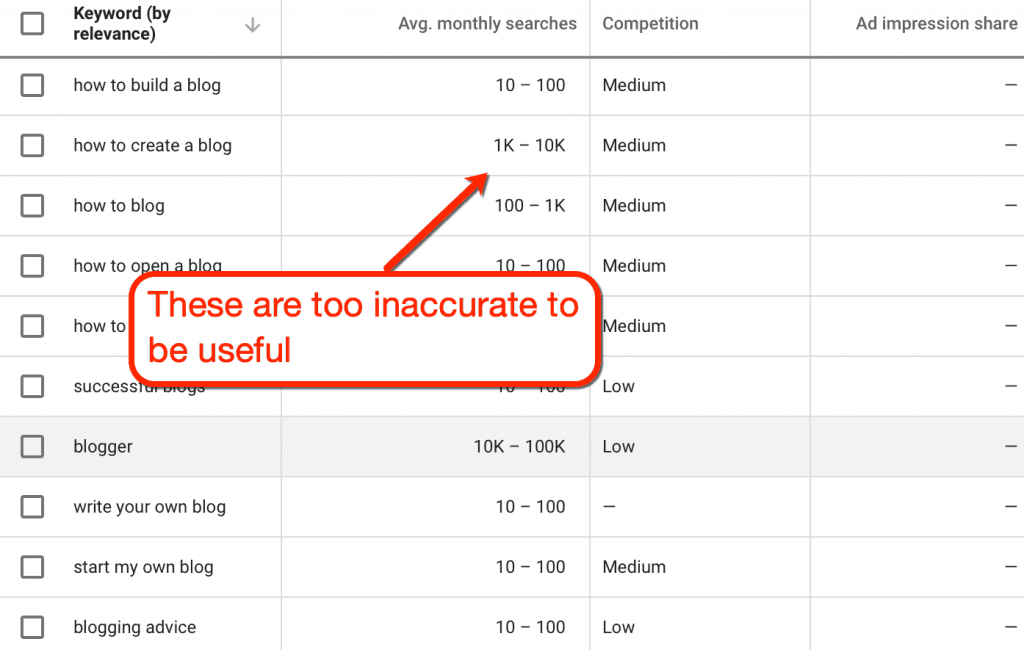Click the sort arrow next to Keyword column

[x=255, y=23]
